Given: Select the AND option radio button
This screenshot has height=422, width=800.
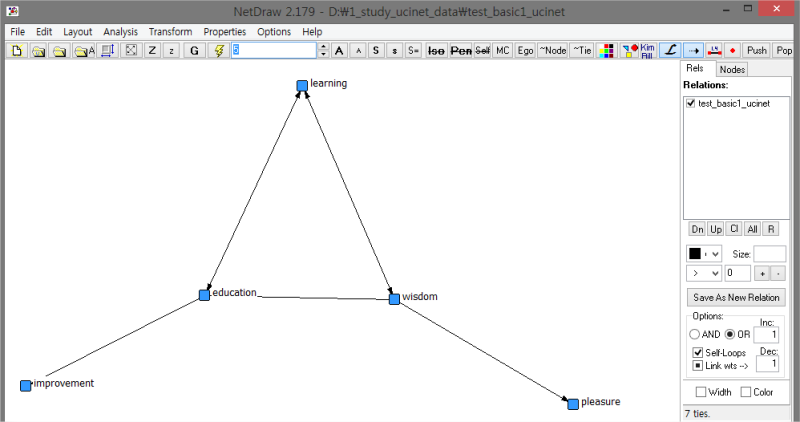Looking at the screenshot, I should coord(694,334).
